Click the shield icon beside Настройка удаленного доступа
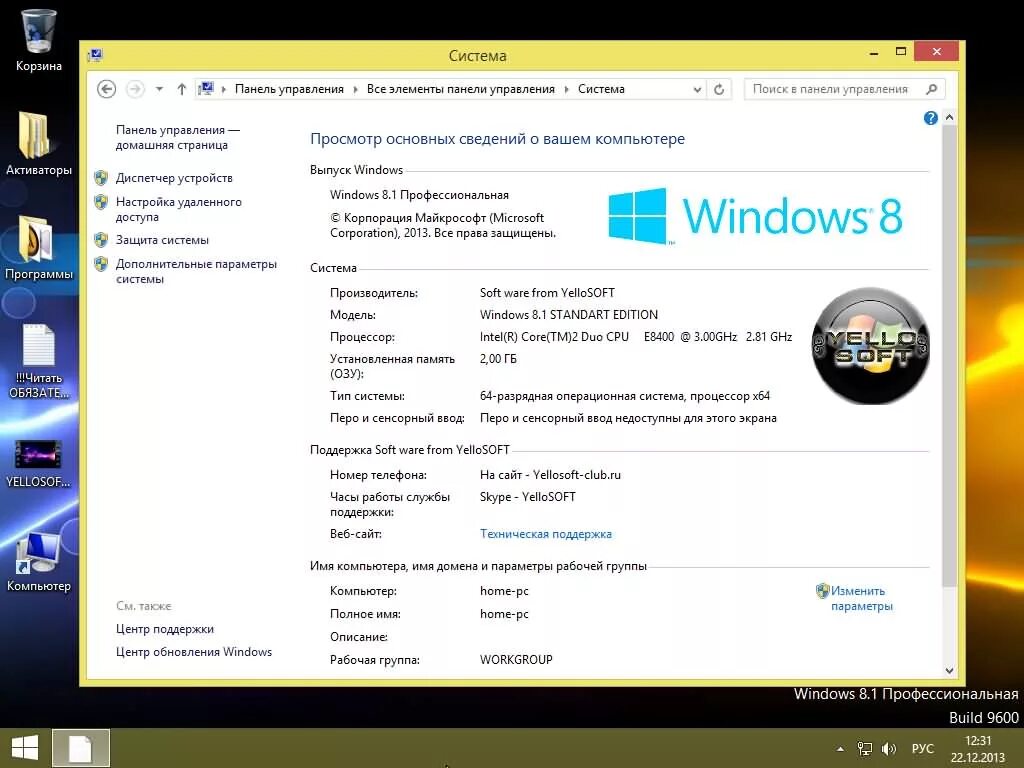 [x=101, y=202]
